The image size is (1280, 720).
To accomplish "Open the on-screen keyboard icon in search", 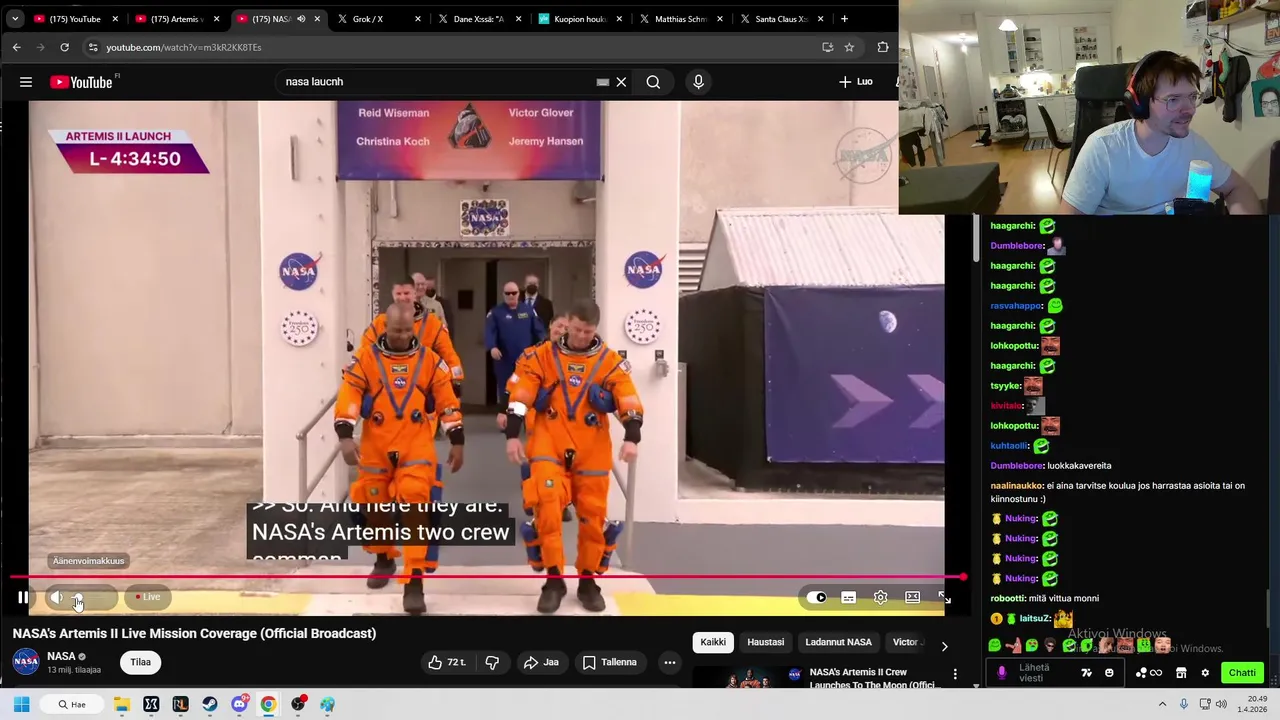I will click(602, 82).
